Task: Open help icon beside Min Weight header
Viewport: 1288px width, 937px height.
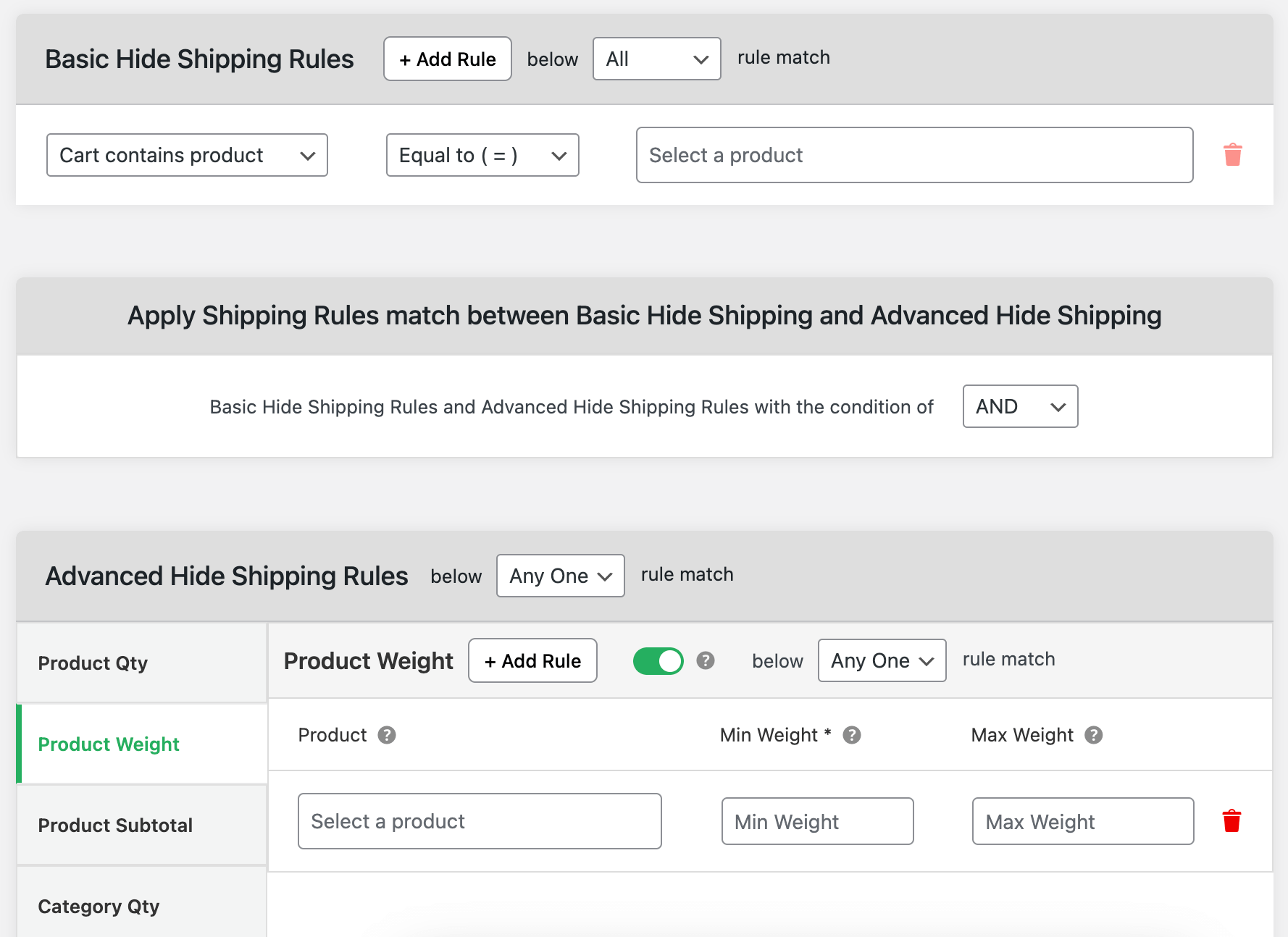Action: [x=852, y=735]
